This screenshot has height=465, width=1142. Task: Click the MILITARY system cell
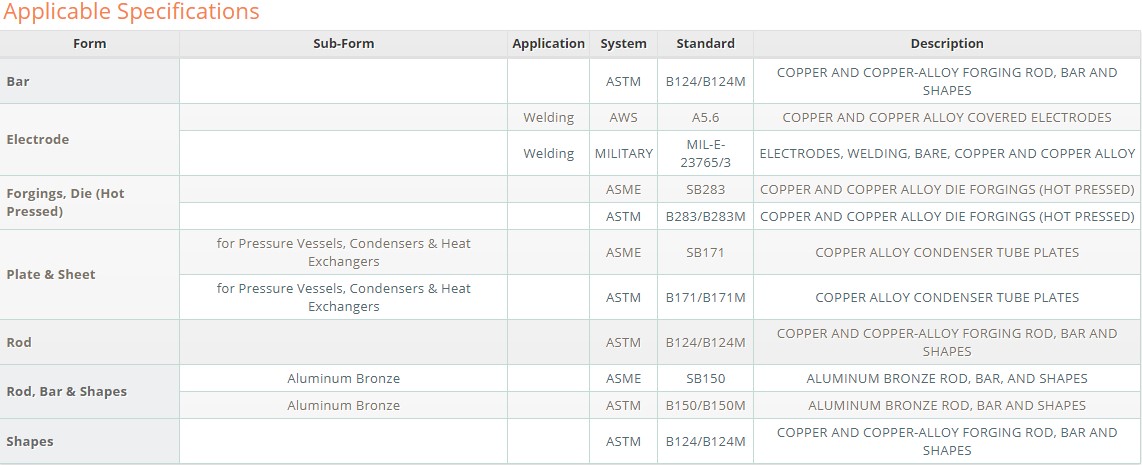coord(623,153)
